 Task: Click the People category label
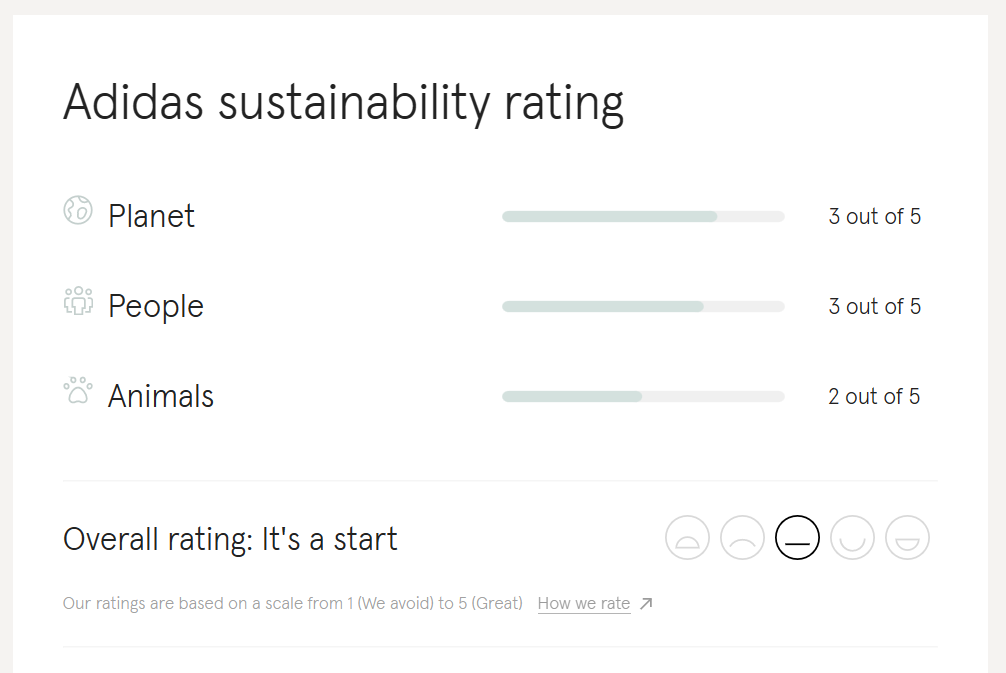[156, 306]
